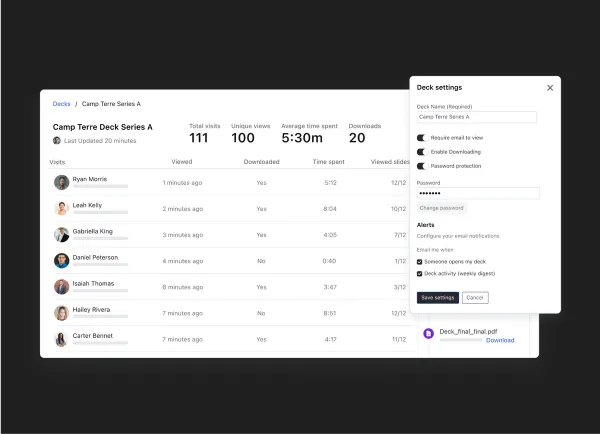Select the name Ryan Morris
Screen dimensions: 600x434
(90, 179)
